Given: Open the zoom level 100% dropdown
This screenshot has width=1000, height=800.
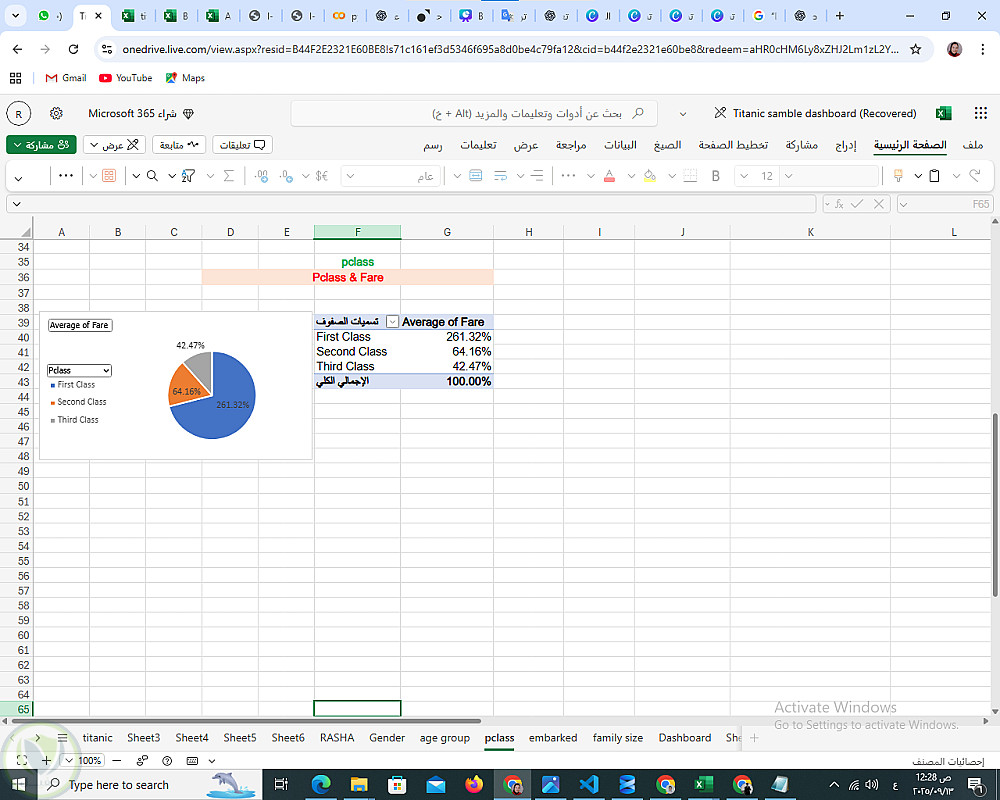Looking at the screenshot, I should pos(69,761).
